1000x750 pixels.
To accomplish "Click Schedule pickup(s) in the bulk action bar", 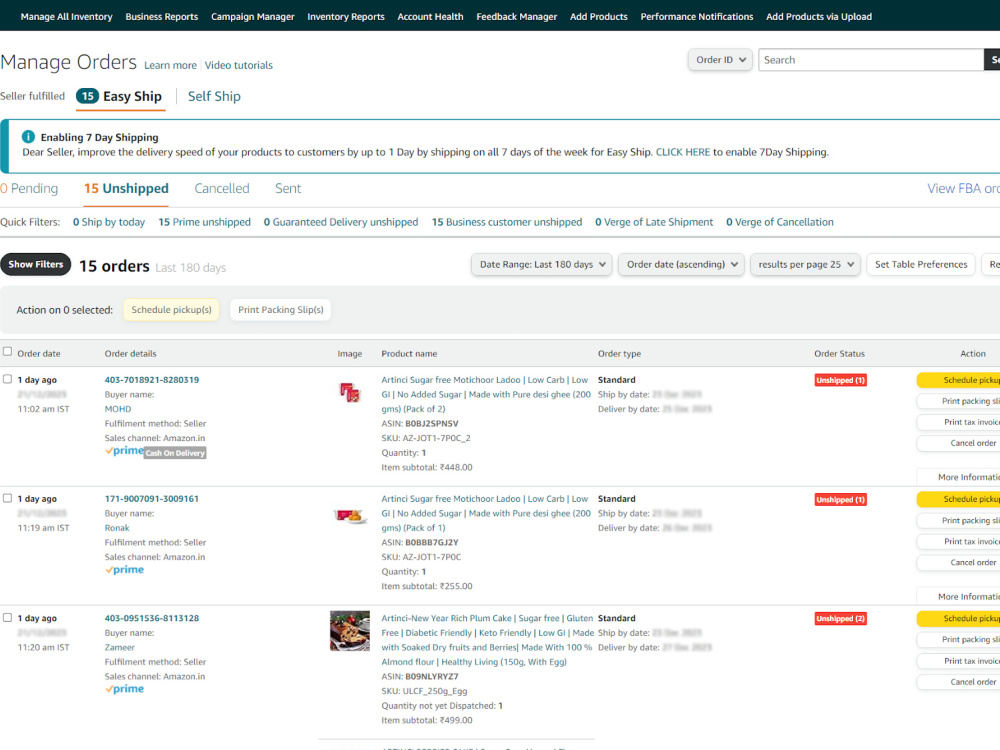I will tap(171, 310).
